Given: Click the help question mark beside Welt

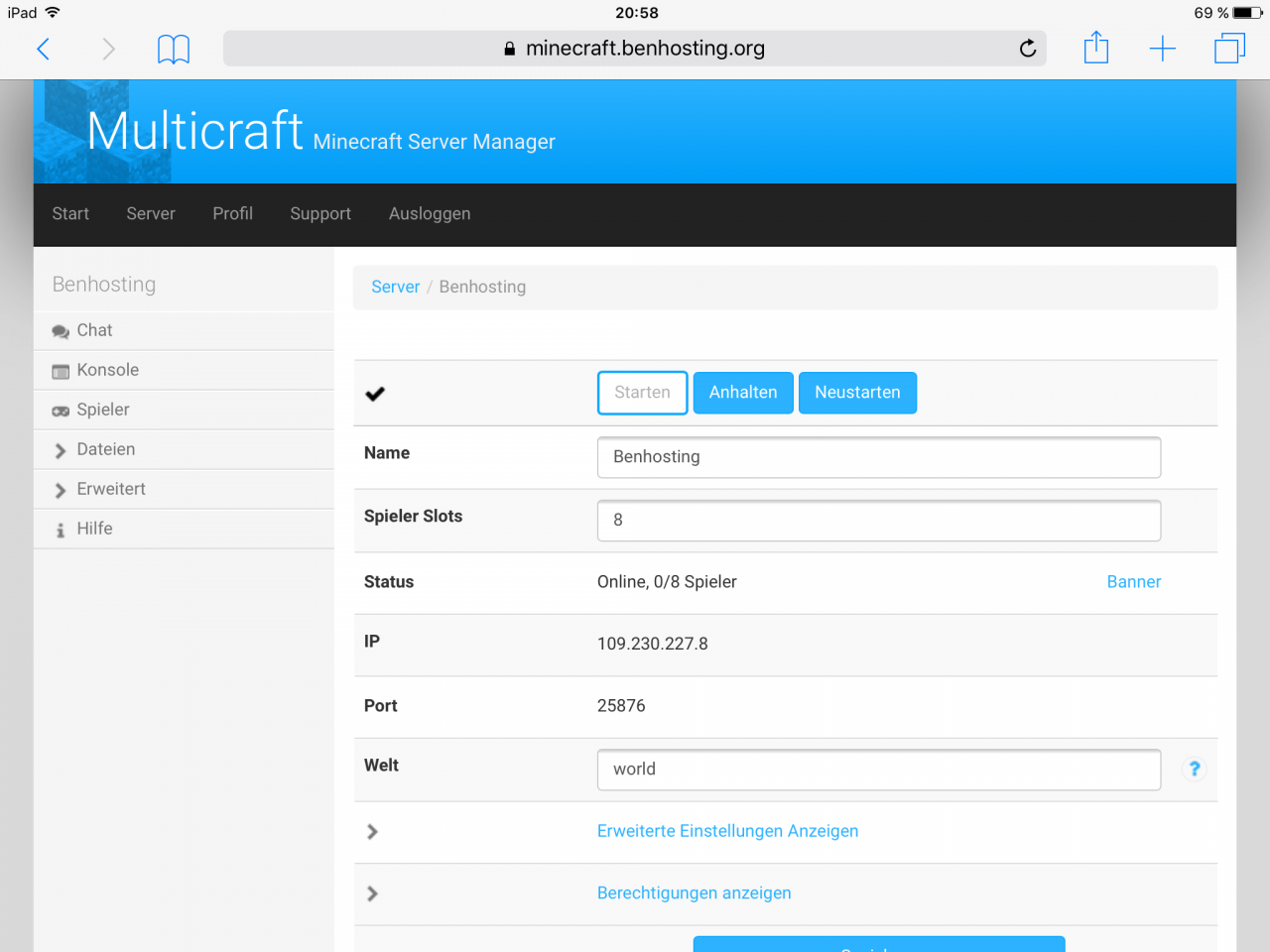Looking at the screenshot, I should click(1195, 769).
